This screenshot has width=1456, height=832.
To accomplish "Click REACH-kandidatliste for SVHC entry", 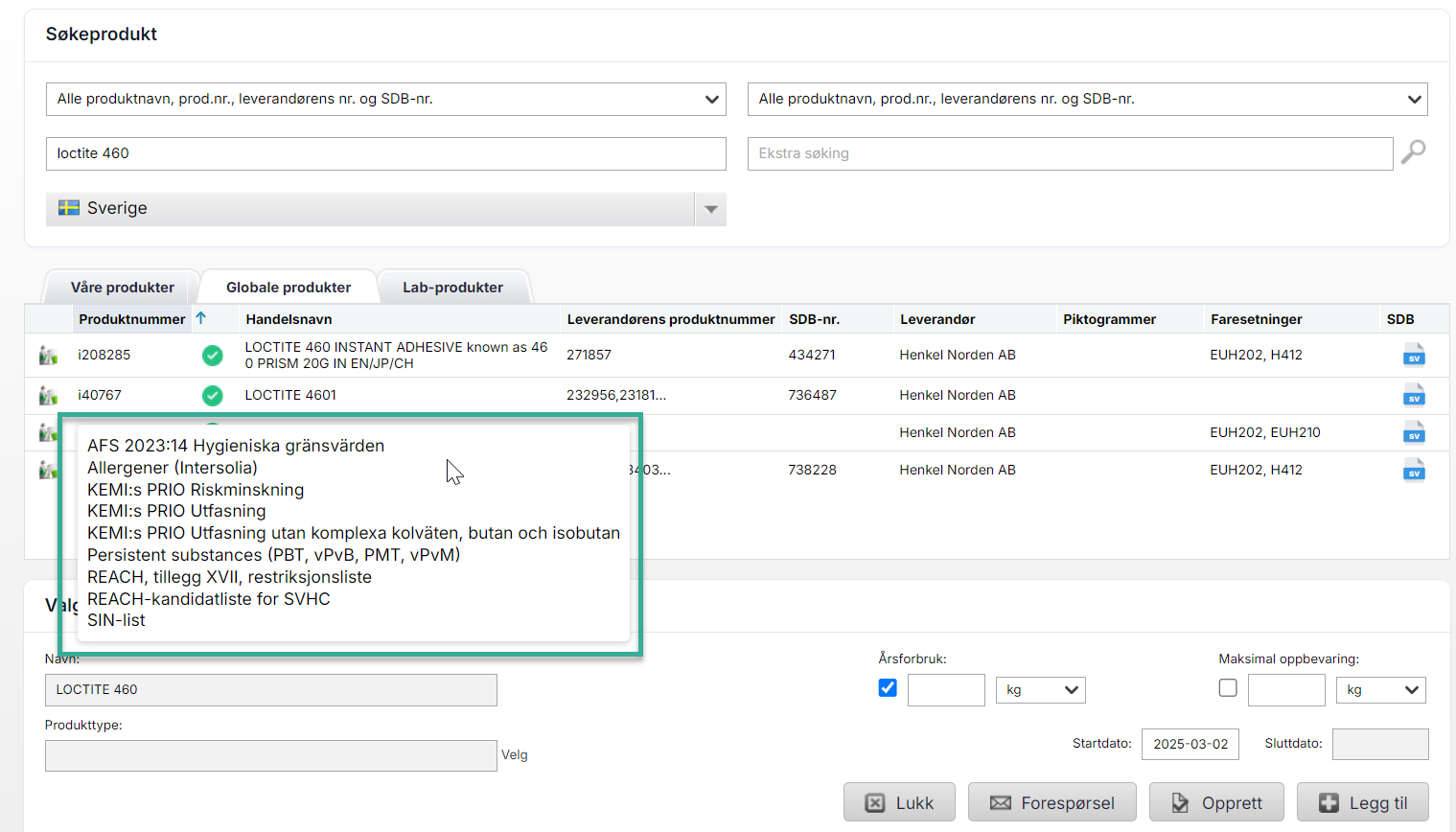I will tap(209, 599).
